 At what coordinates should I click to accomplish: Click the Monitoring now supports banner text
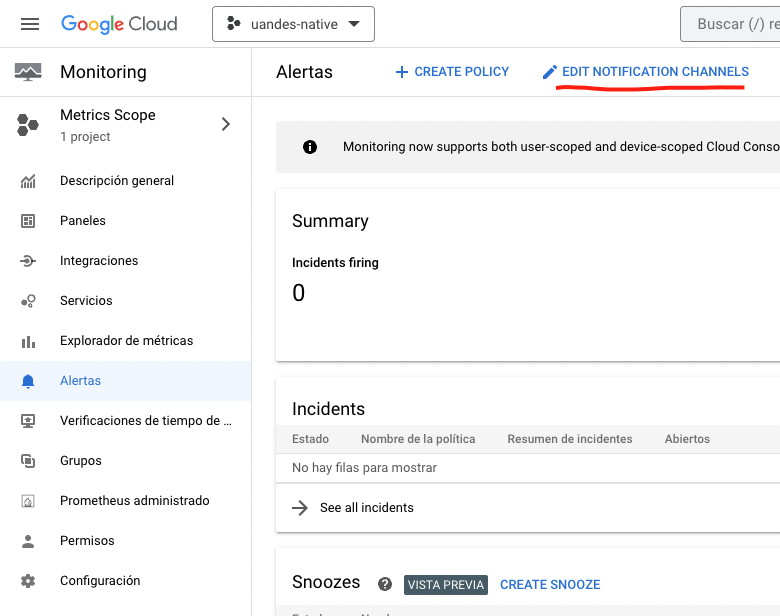pos(561,147)
